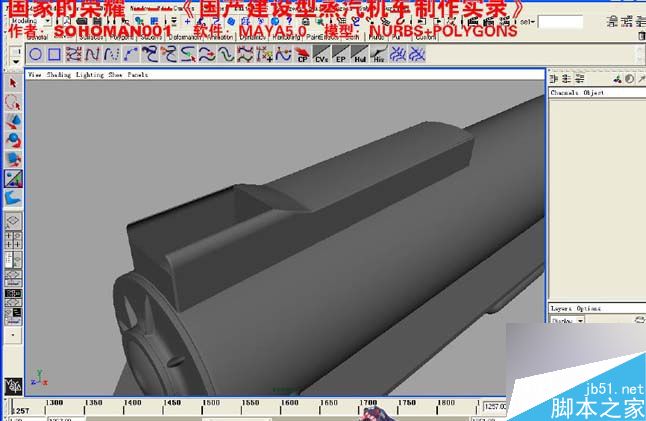Click the last blue wavy mesh shelf icon

click(417, 54)
